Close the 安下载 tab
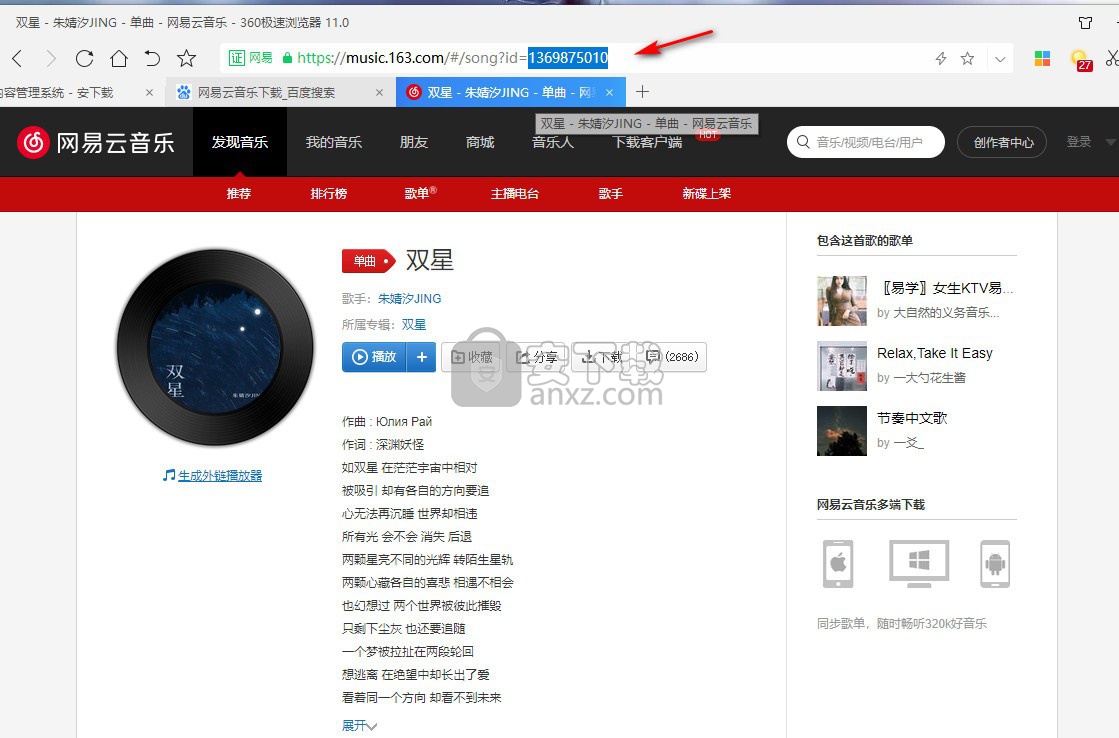 point(148,92)
